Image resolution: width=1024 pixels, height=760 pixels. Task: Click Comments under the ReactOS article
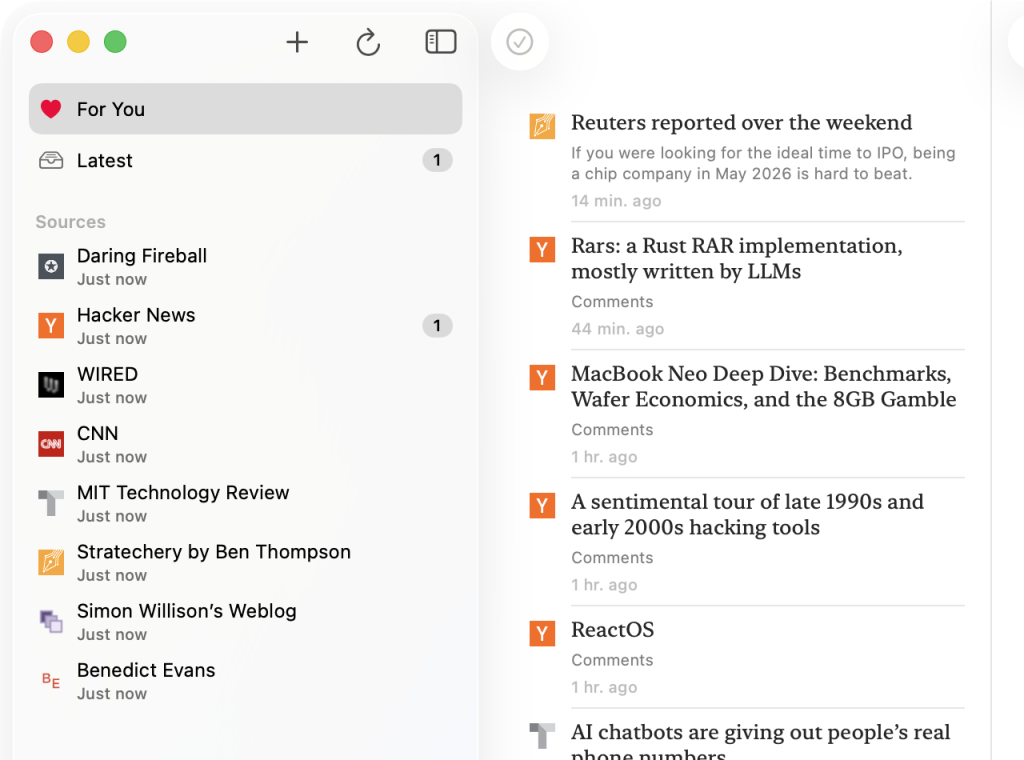[612, 660]
